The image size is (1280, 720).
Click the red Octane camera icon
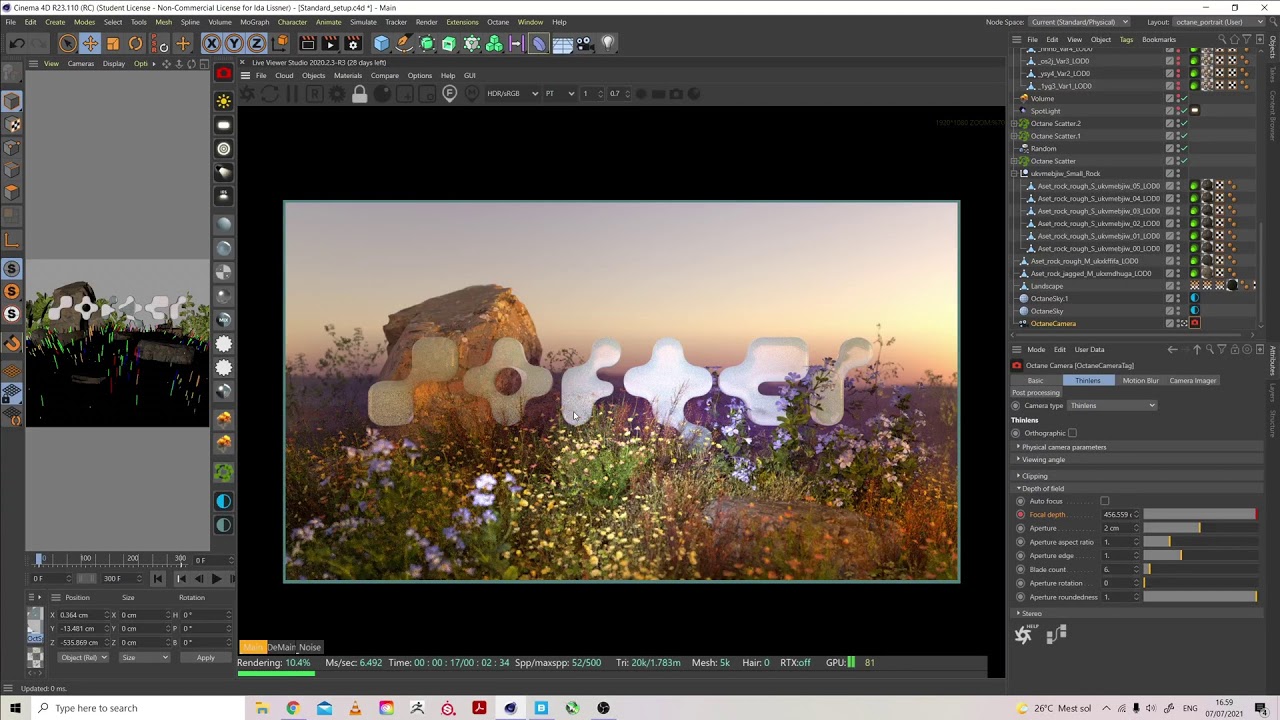point(224,74)
